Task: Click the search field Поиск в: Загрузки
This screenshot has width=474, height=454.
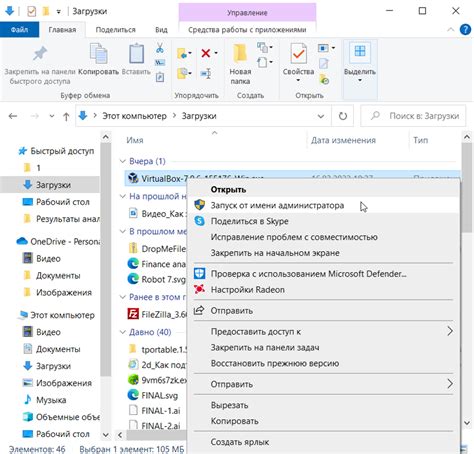Action: click(413, 116)
